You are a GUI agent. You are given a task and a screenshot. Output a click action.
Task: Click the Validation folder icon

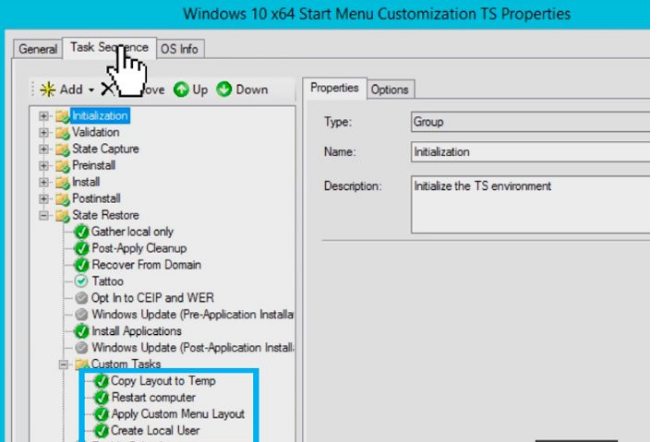coord(62,133)
